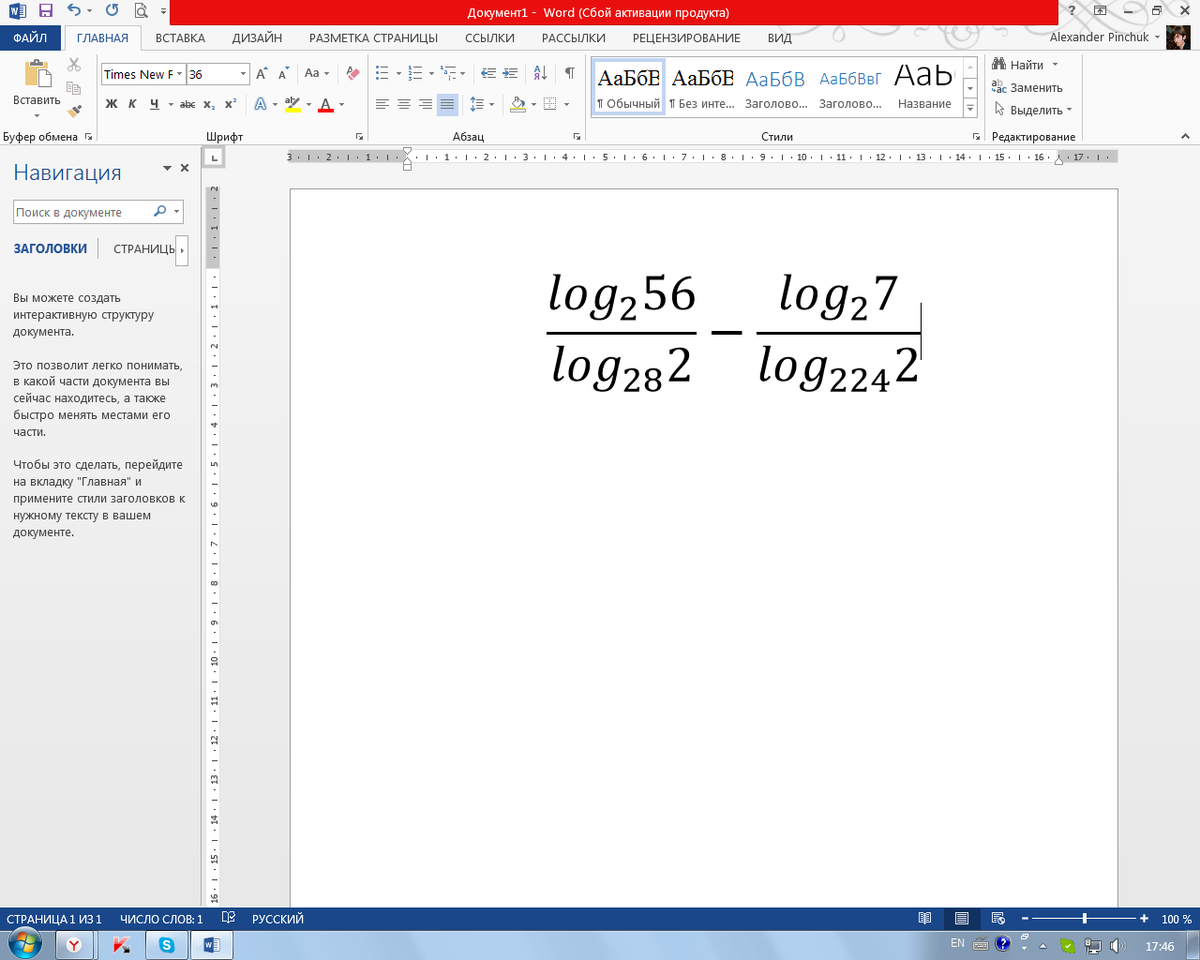Open Skype from Windows taskbar

point(166,944)
